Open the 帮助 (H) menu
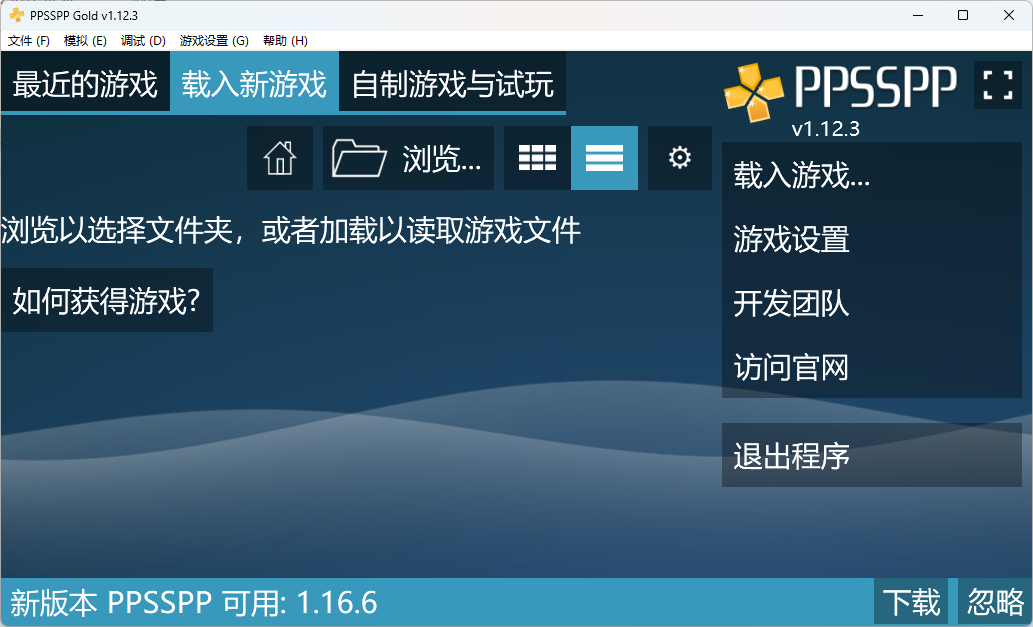Image resolution: width=1033 pixels, height=627 pixels. [x=285, y=41]
